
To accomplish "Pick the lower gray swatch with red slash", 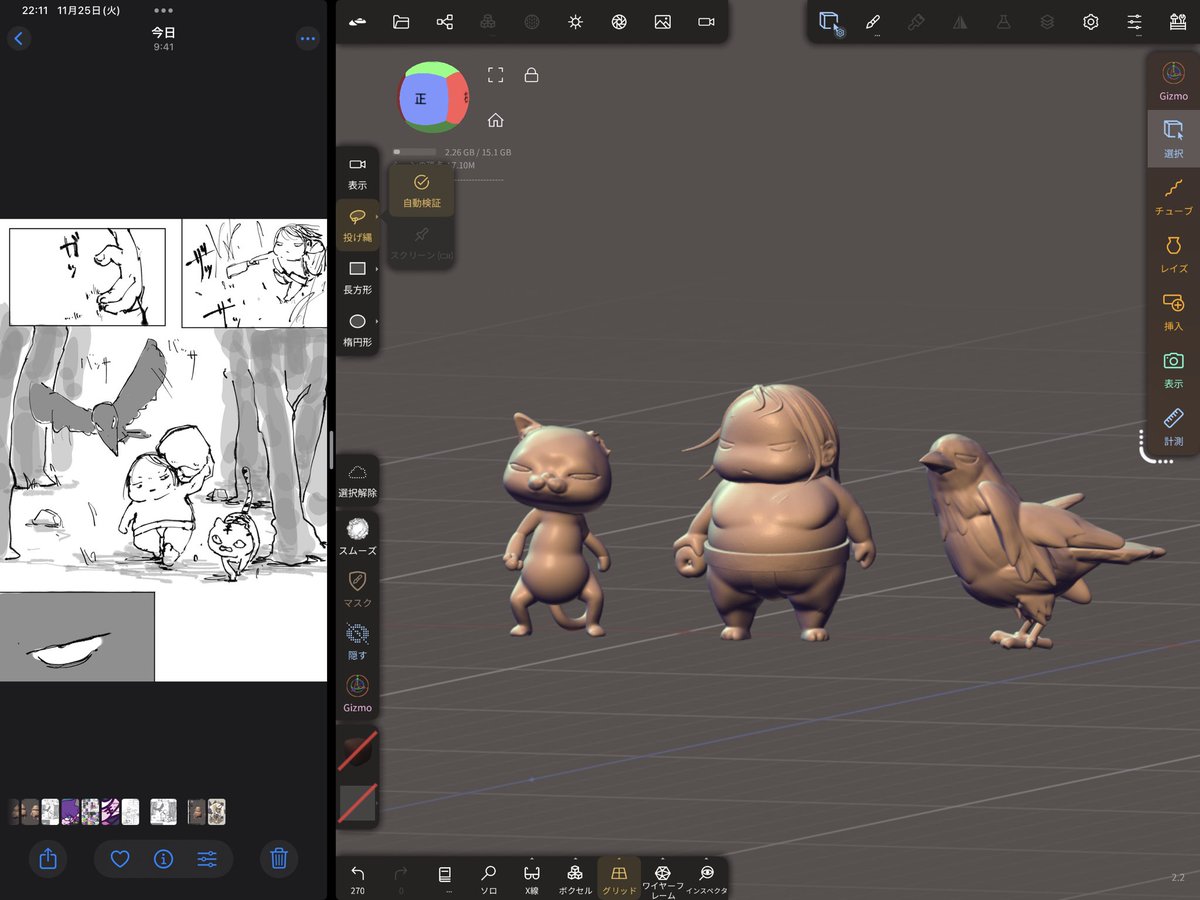I will coord(357,803).
